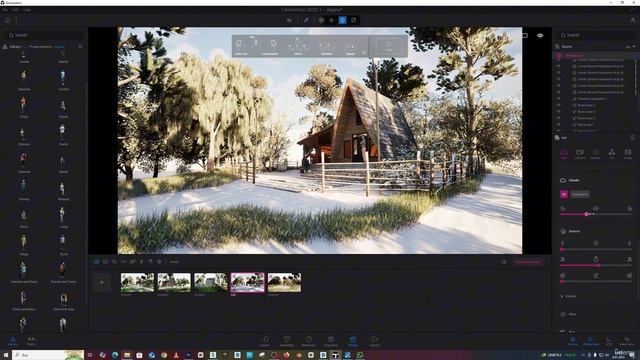Focus the library Search field on the left
The image size is (640, 360).
(x=44, y=35)
